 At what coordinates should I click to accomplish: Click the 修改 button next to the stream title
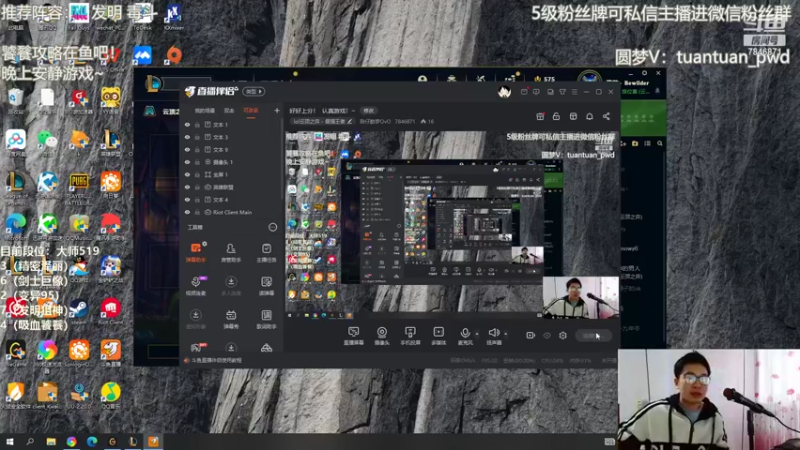[x=368, y=111]
